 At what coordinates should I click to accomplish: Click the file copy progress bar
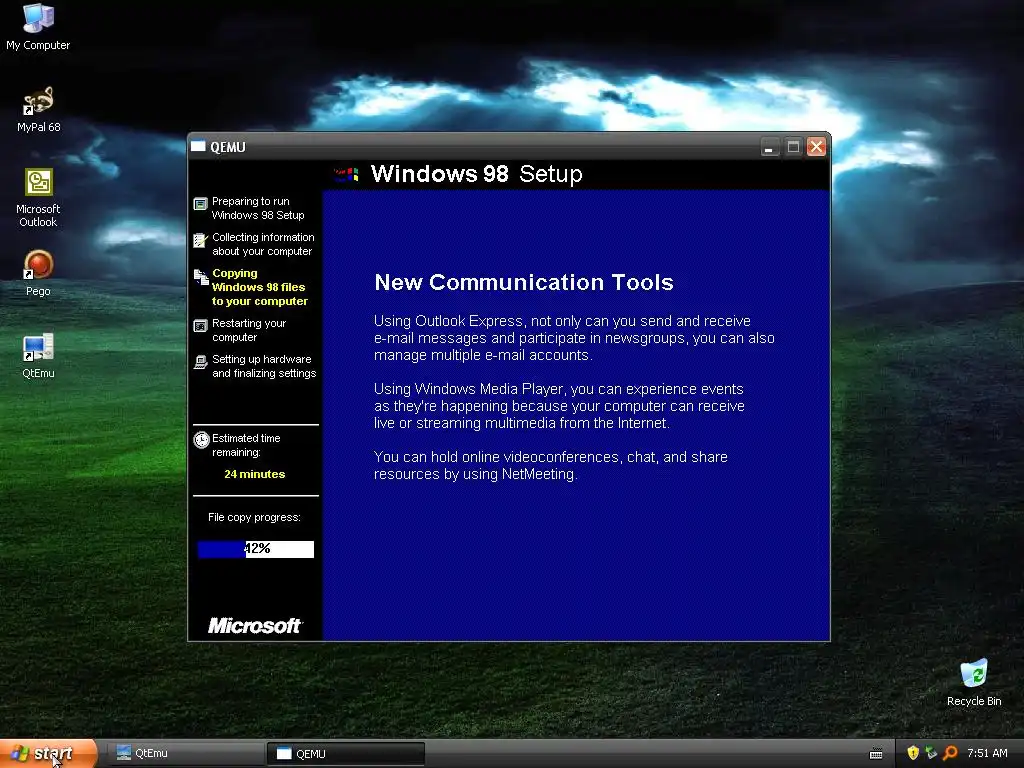[x=255, y=549]
